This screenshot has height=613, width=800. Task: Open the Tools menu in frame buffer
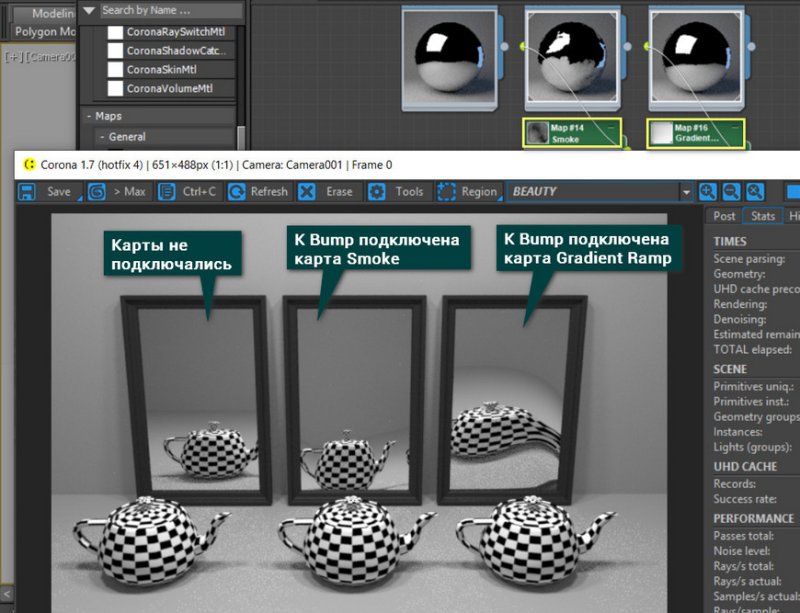(x=398, y=191)
